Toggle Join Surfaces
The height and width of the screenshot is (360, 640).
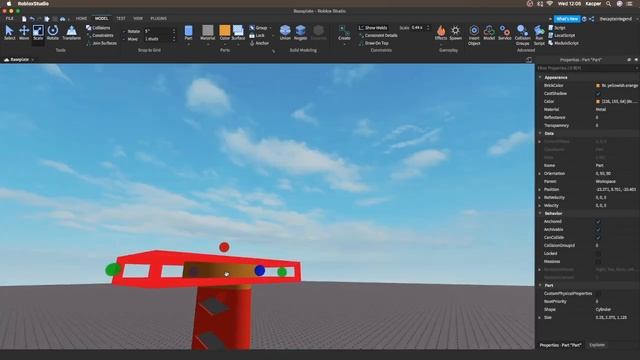(x=101, y=43)
